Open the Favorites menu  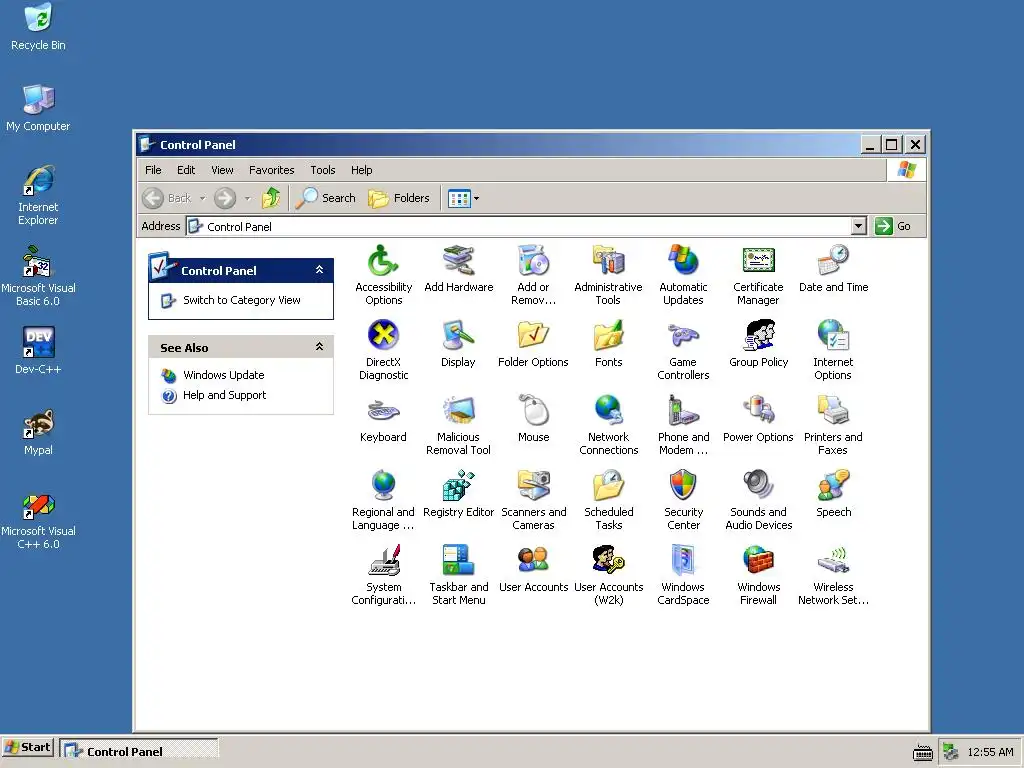click(x=272, y=170)
